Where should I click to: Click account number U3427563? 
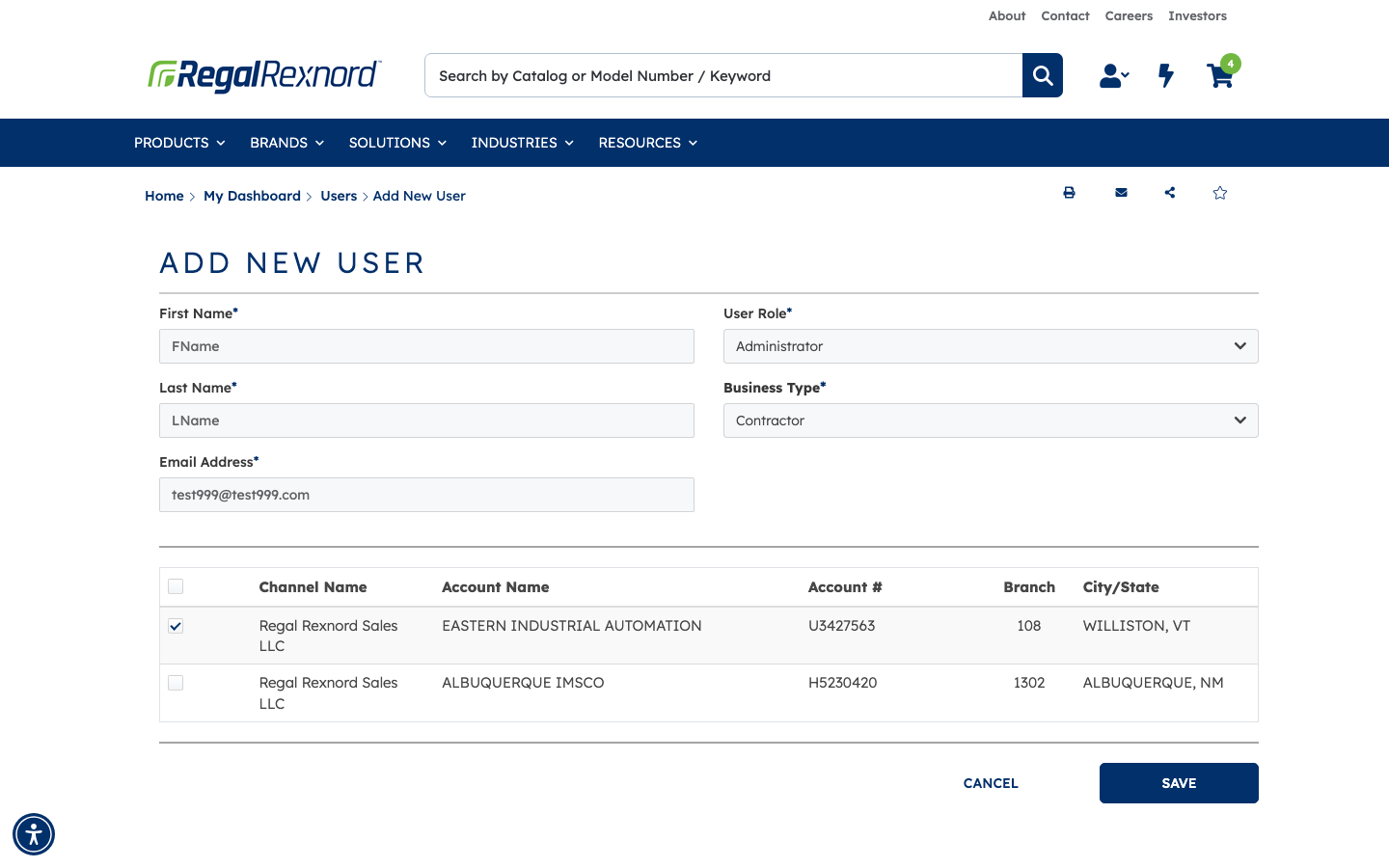(841, 626)
